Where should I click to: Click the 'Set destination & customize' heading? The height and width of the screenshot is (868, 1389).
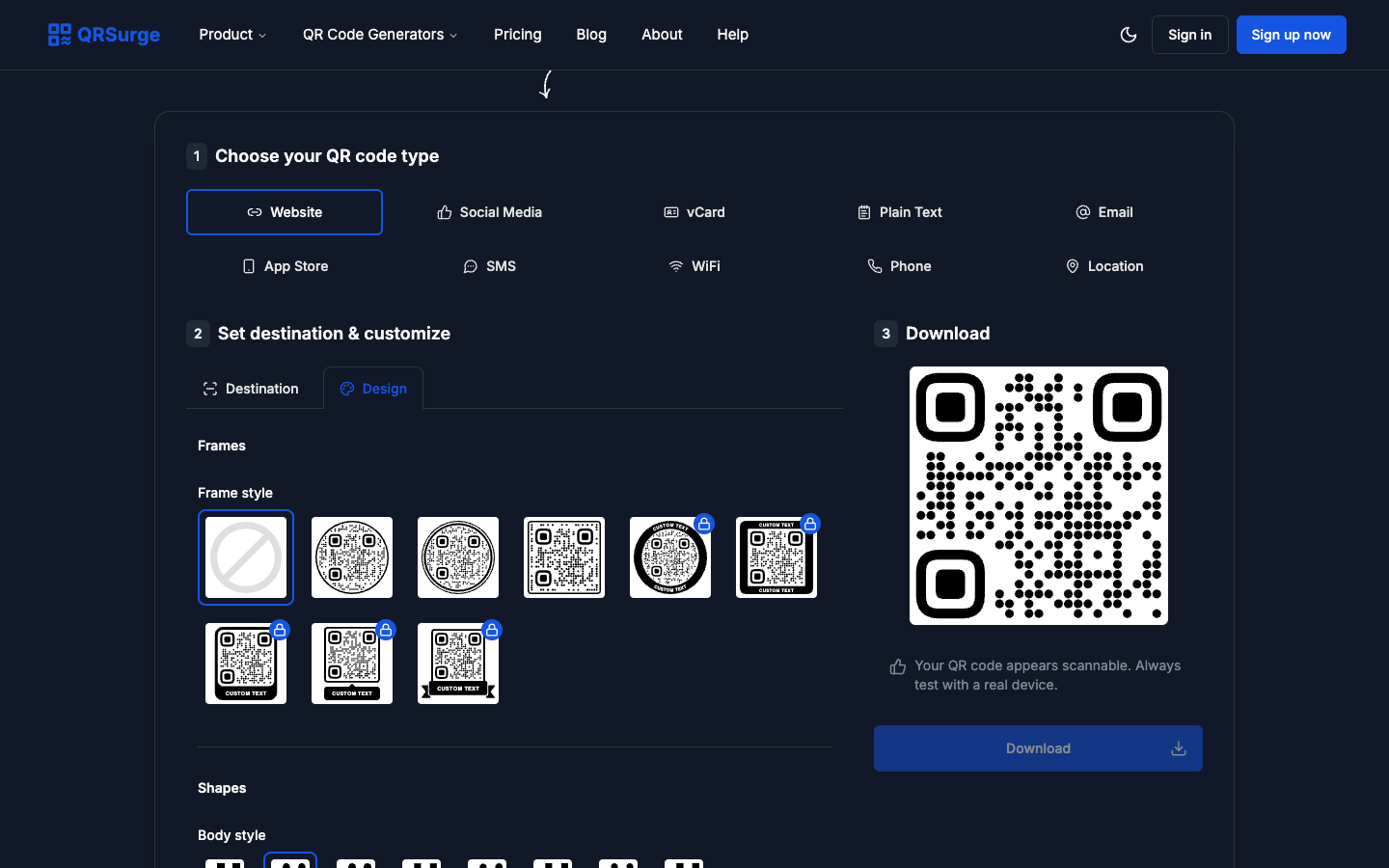point(334,334)
